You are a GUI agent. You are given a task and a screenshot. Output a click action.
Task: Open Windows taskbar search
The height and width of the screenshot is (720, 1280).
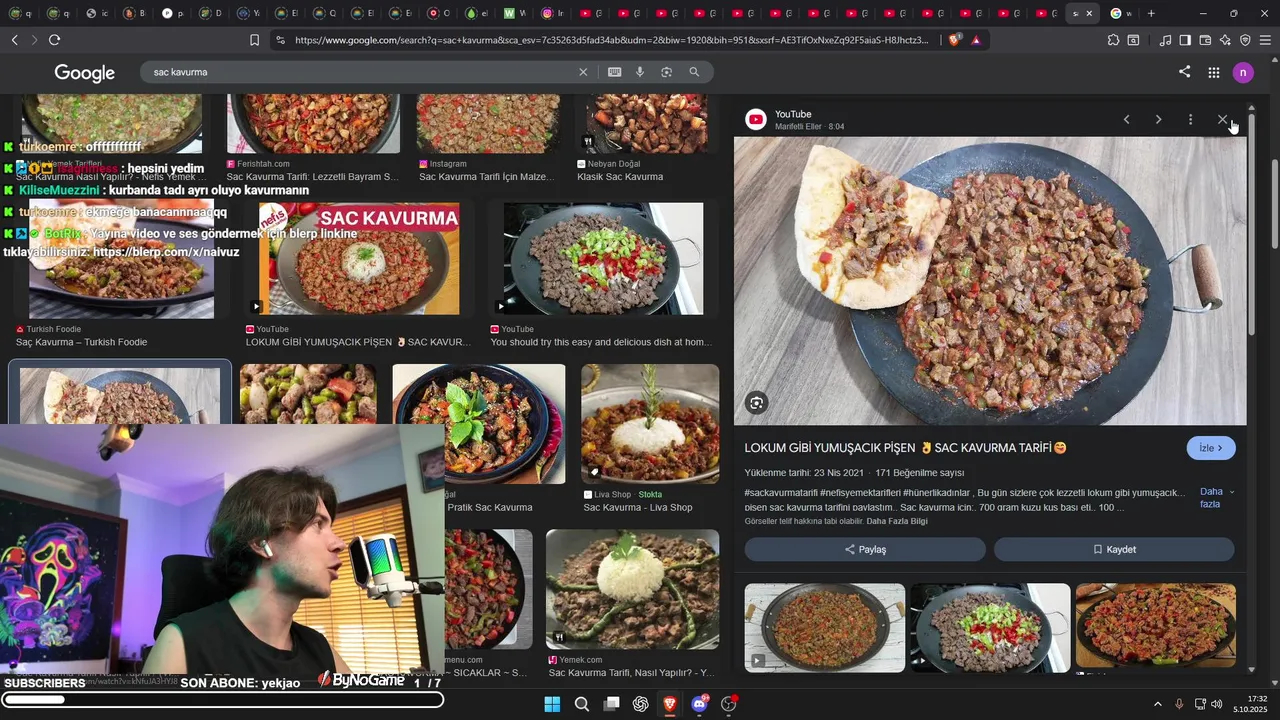[x=581, y=704]
